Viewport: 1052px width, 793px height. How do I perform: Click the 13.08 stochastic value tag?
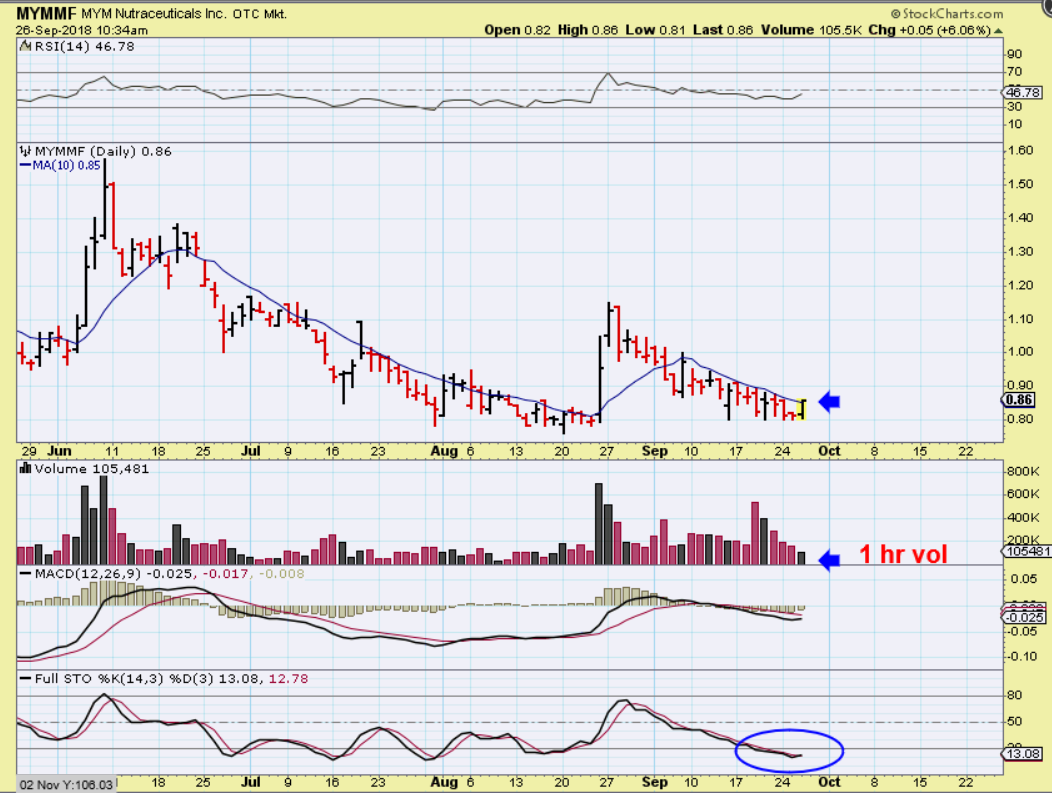(1022, 753)
